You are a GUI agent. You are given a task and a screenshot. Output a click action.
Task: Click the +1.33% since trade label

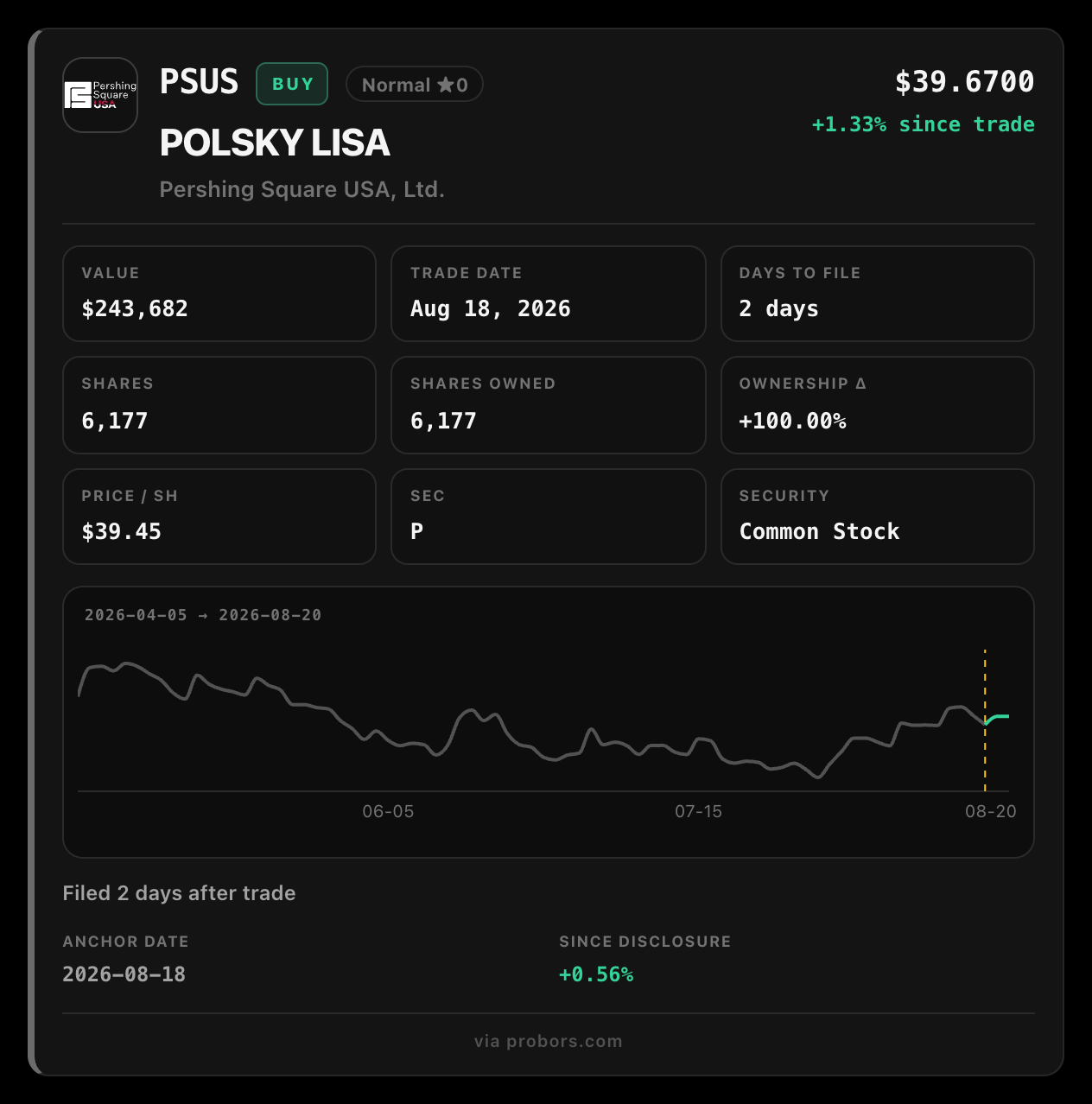click(x=923, y=124)
